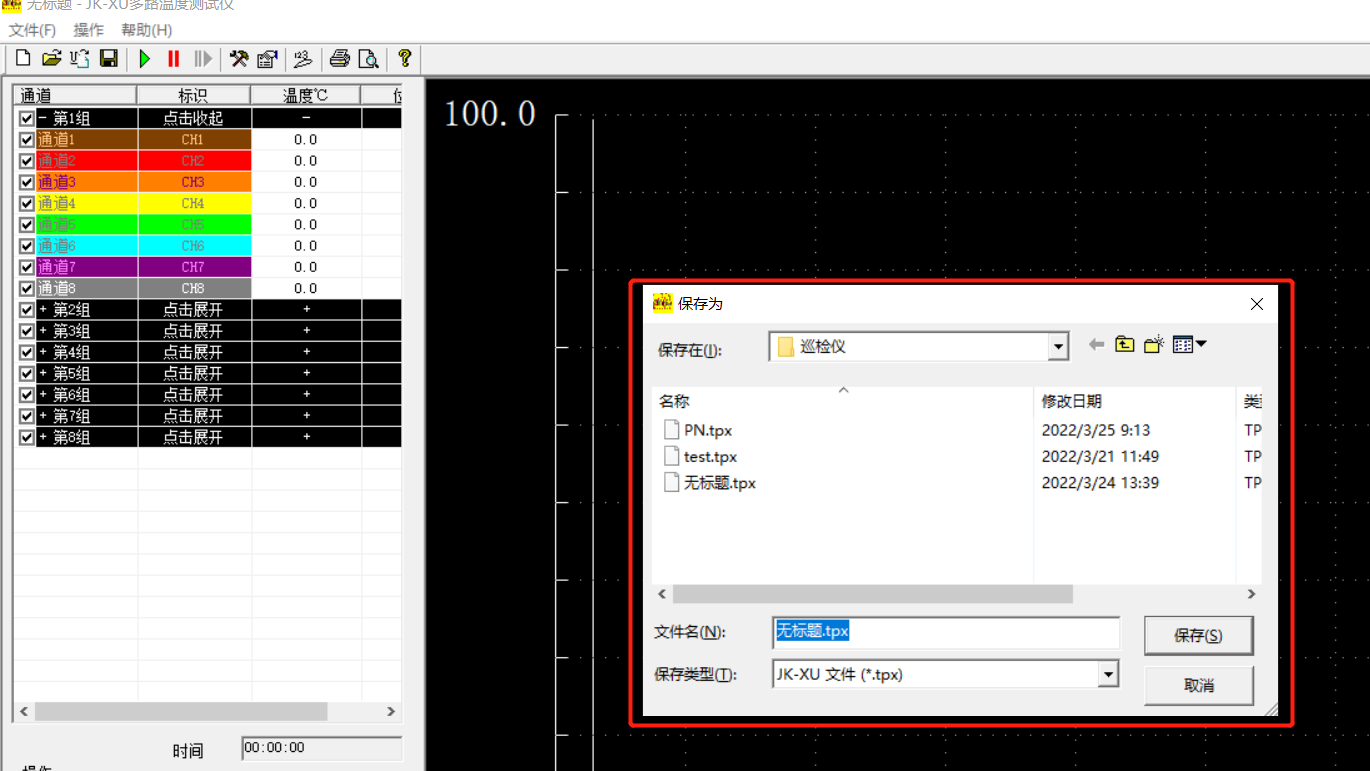Click the yellow Help question-mark icon
The image size is (1370, 771).
[404, 59]
